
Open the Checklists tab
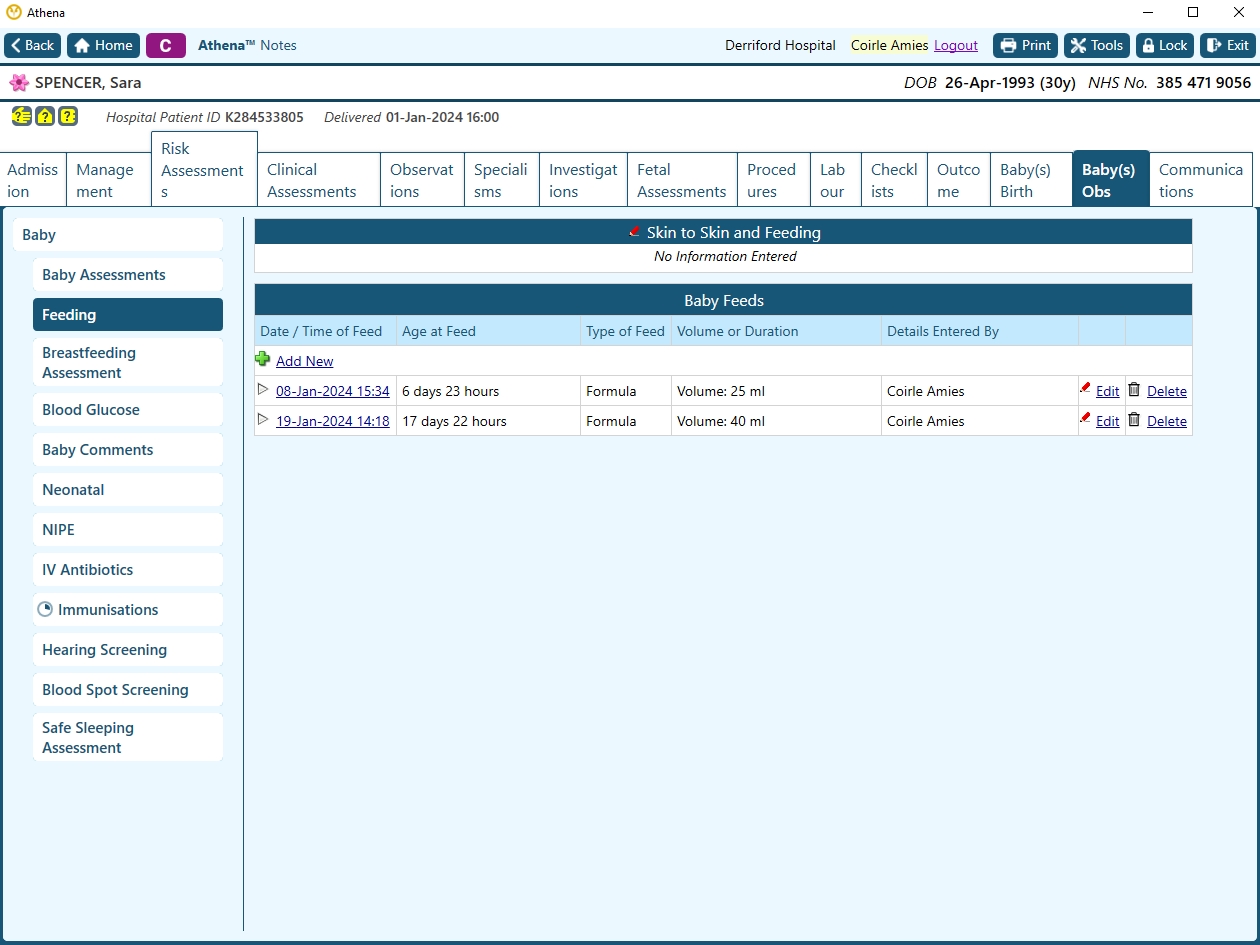pos(894,180)
